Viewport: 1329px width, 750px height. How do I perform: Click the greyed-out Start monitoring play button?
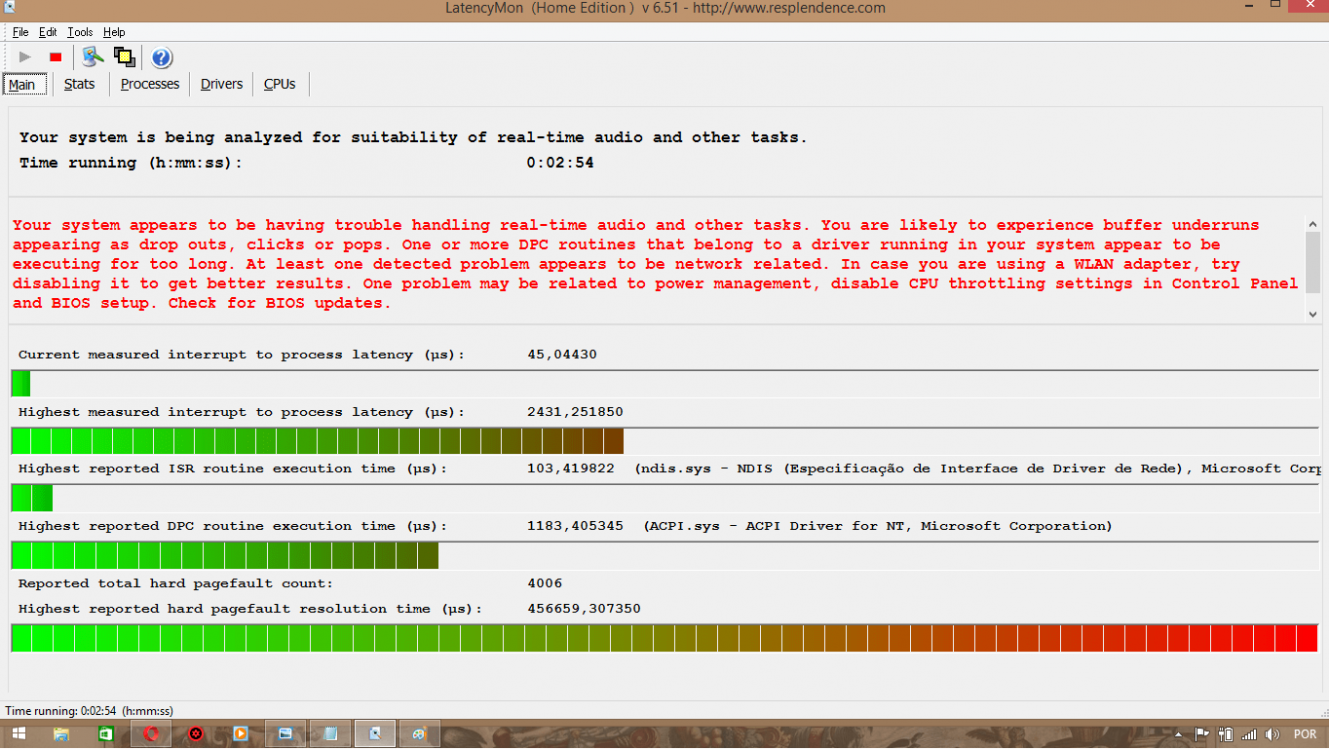pos(25,57)
